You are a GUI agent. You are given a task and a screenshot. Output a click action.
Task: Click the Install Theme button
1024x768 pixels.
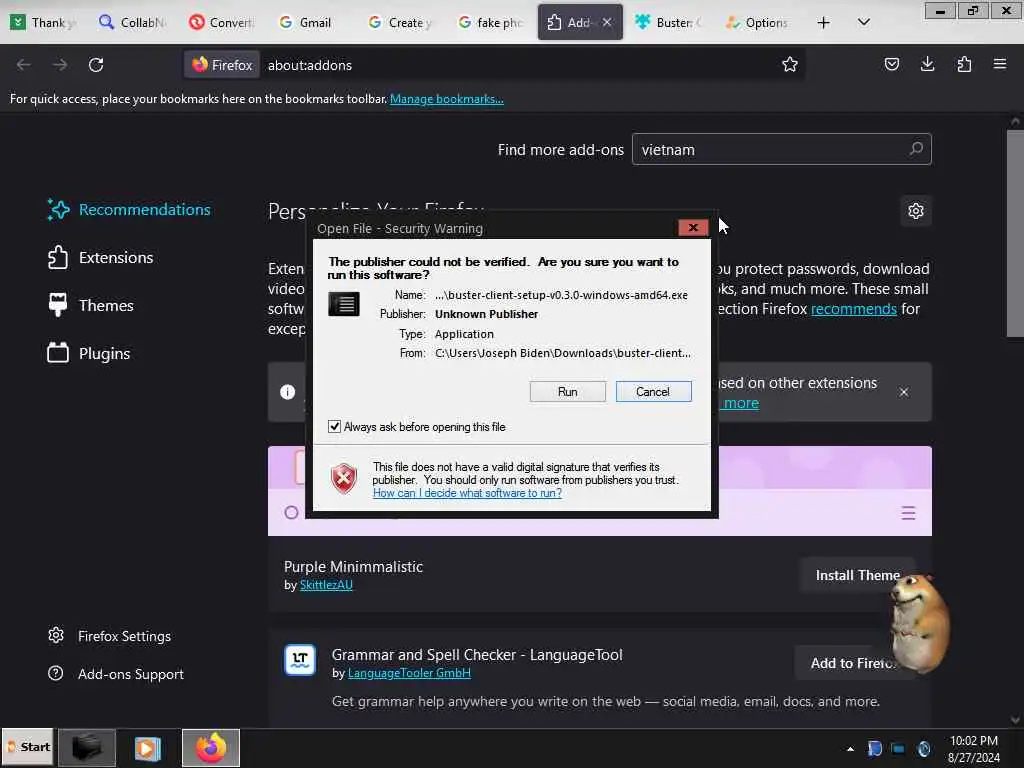(x=857, y=575)
